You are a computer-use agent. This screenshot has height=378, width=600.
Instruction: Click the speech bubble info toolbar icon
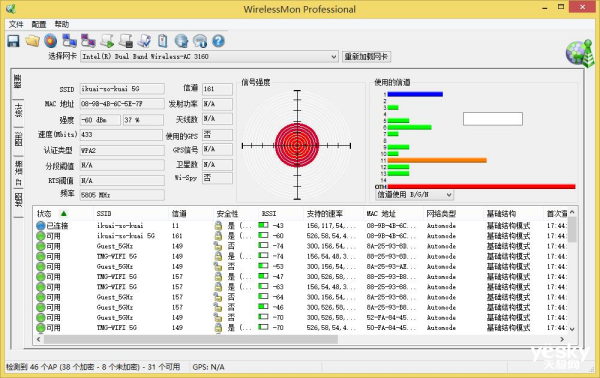(x=200, y=41)
